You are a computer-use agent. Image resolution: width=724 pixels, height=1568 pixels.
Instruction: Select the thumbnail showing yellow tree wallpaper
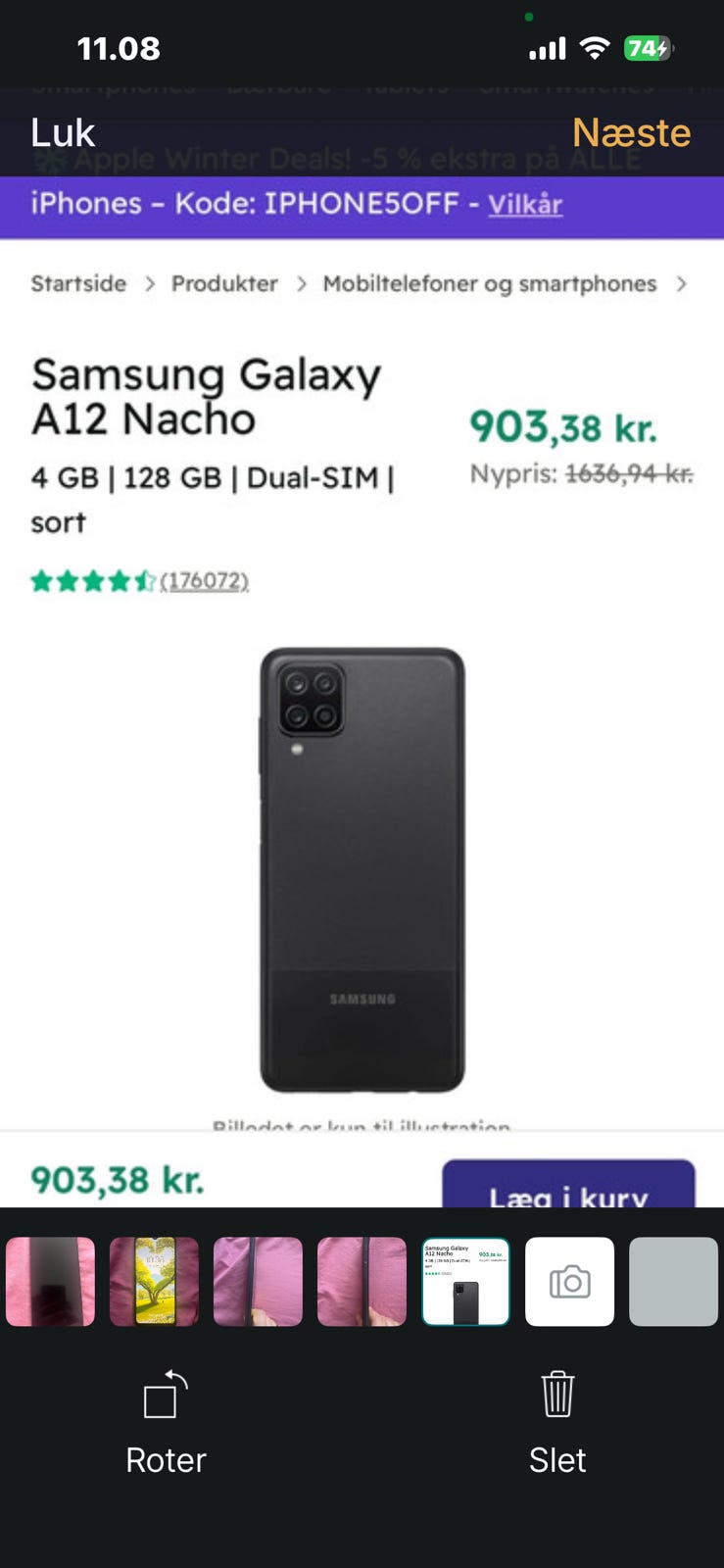154,1282
